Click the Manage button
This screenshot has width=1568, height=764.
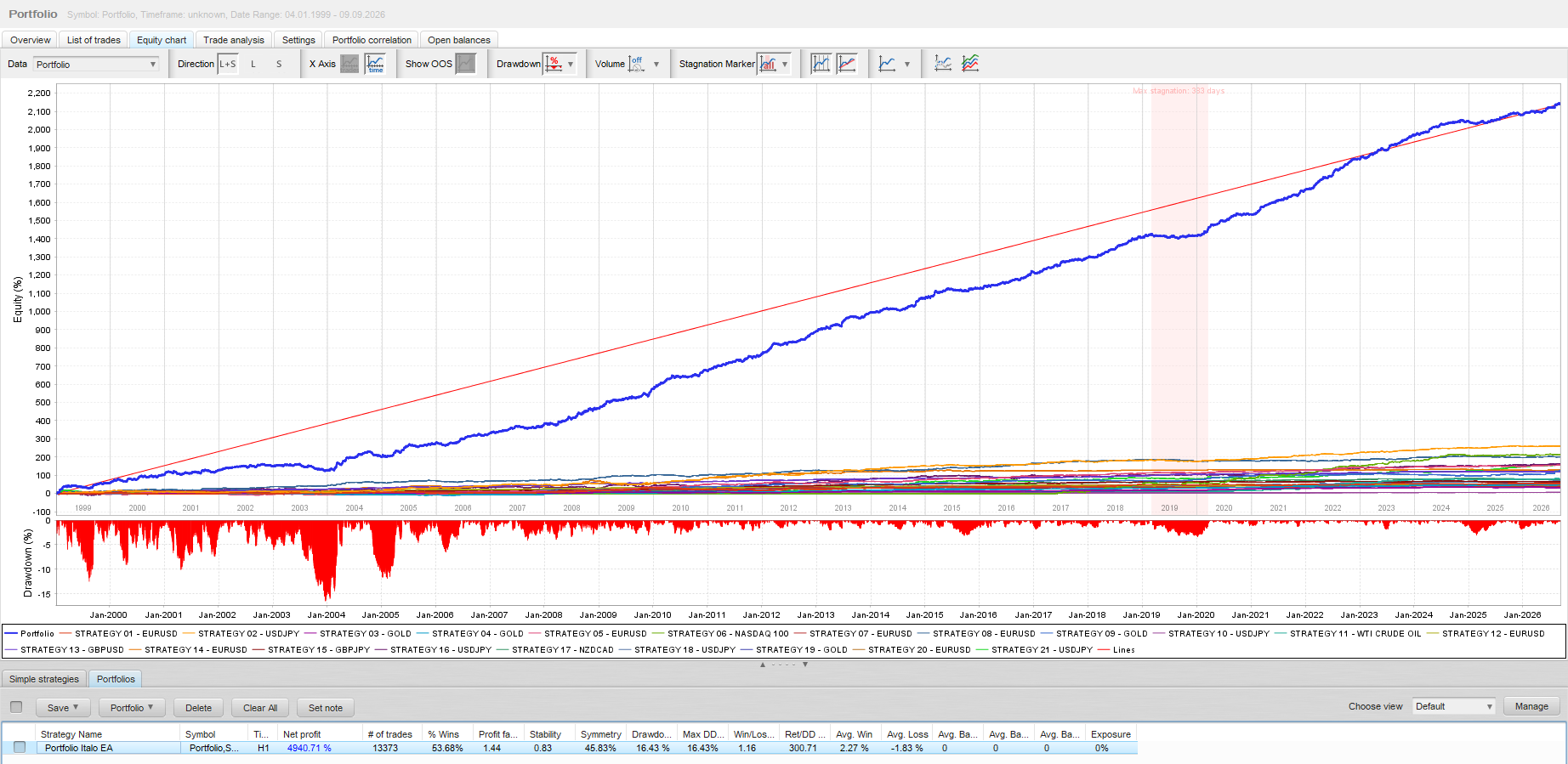[1531, 706]
